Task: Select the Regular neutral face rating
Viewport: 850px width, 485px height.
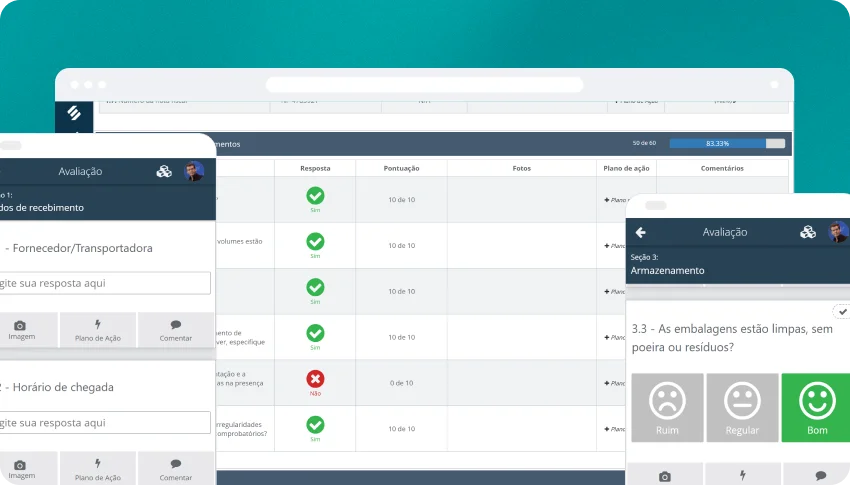Action: coord(742,408)
